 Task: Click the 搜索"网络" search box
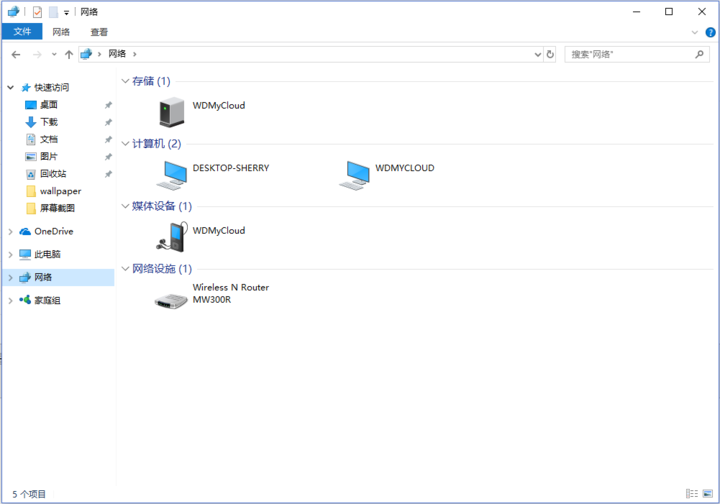tap(628, 54)
